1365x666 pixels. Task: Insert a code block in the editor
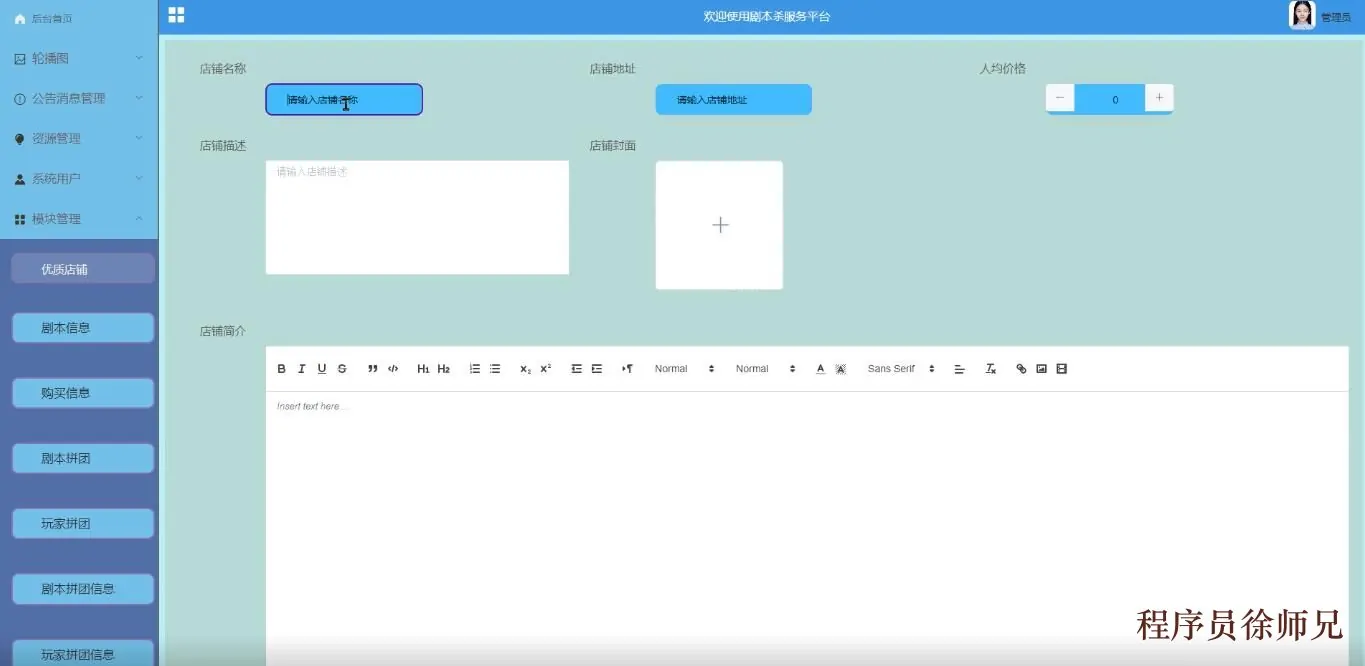pos(393,369)
